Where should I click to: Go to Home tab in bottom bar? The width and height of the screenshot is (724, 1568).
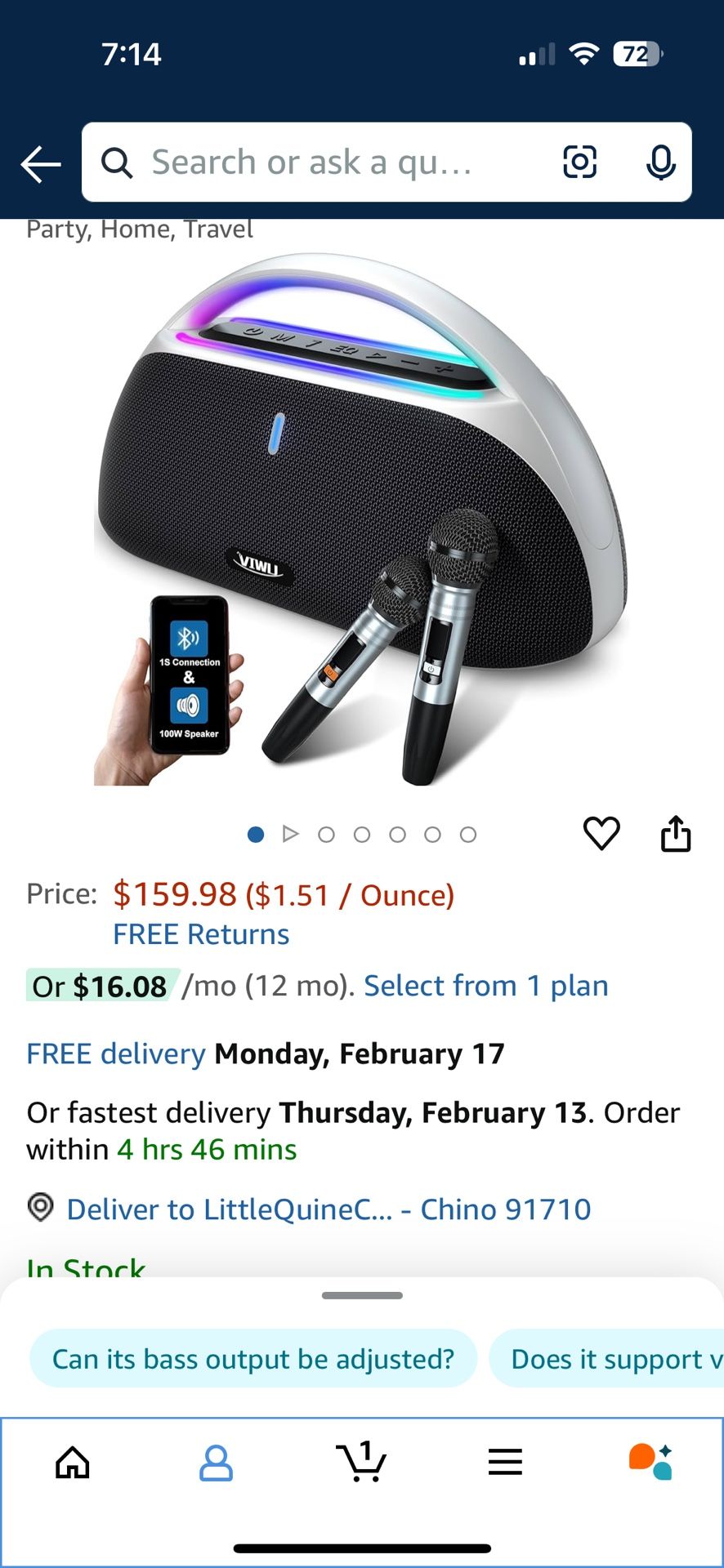[x=73, y=1462]
